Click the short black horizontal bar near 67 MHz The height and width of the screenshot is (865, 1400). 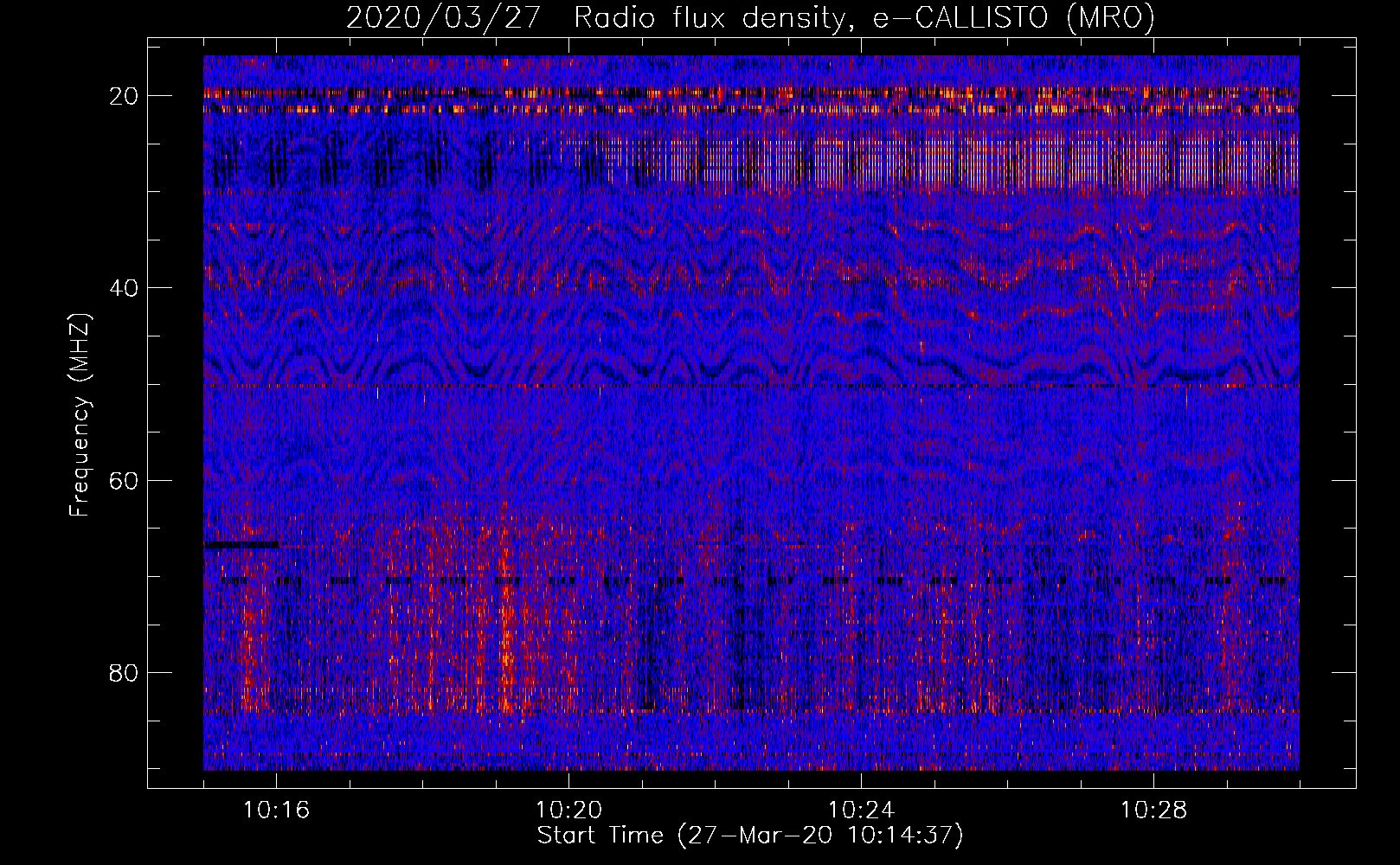pyautogui.click(x=242, y=545)
